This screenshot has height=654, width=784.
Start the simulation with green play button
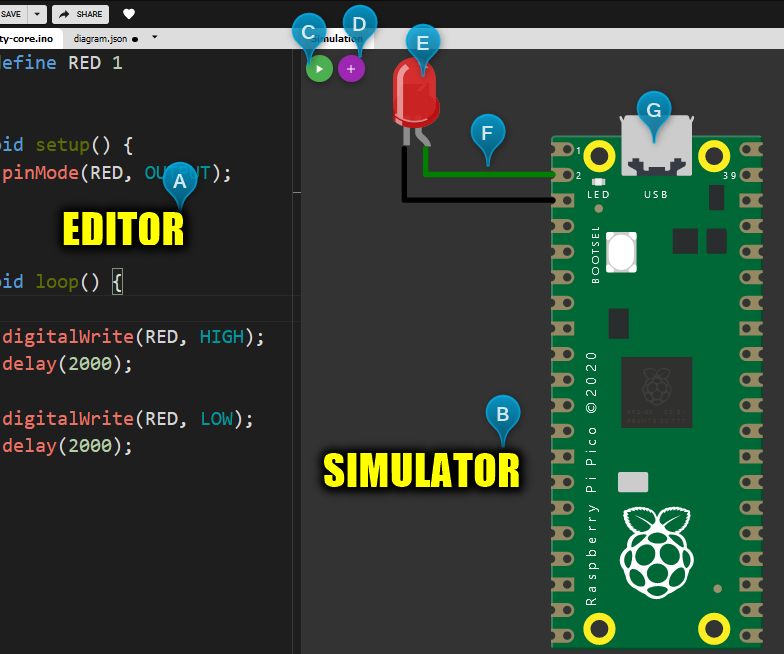click(319, 69)
